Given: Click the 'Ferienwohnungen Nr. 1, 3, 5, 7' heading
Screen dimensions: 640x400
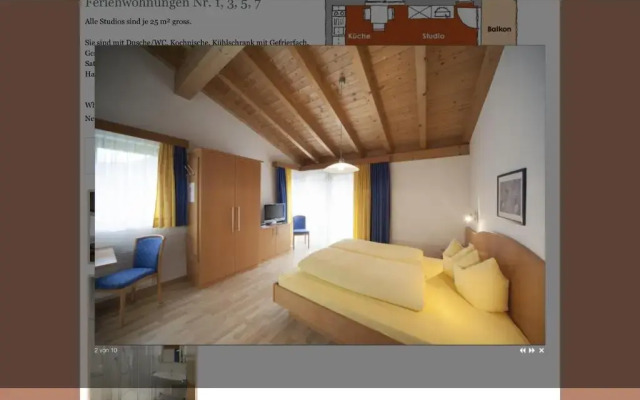Looking at the screenshot, I should (x=173, y=4).
